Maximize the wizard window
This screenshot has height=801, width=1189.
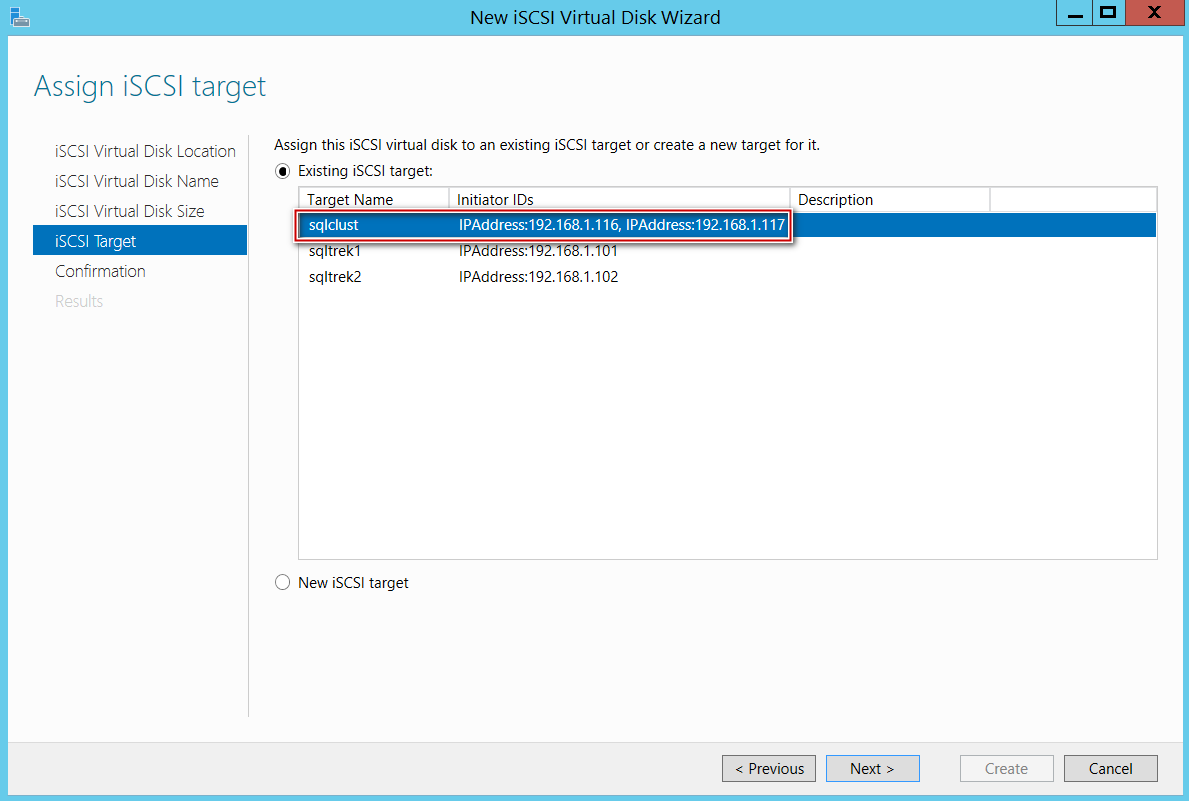coord(1107,14)
